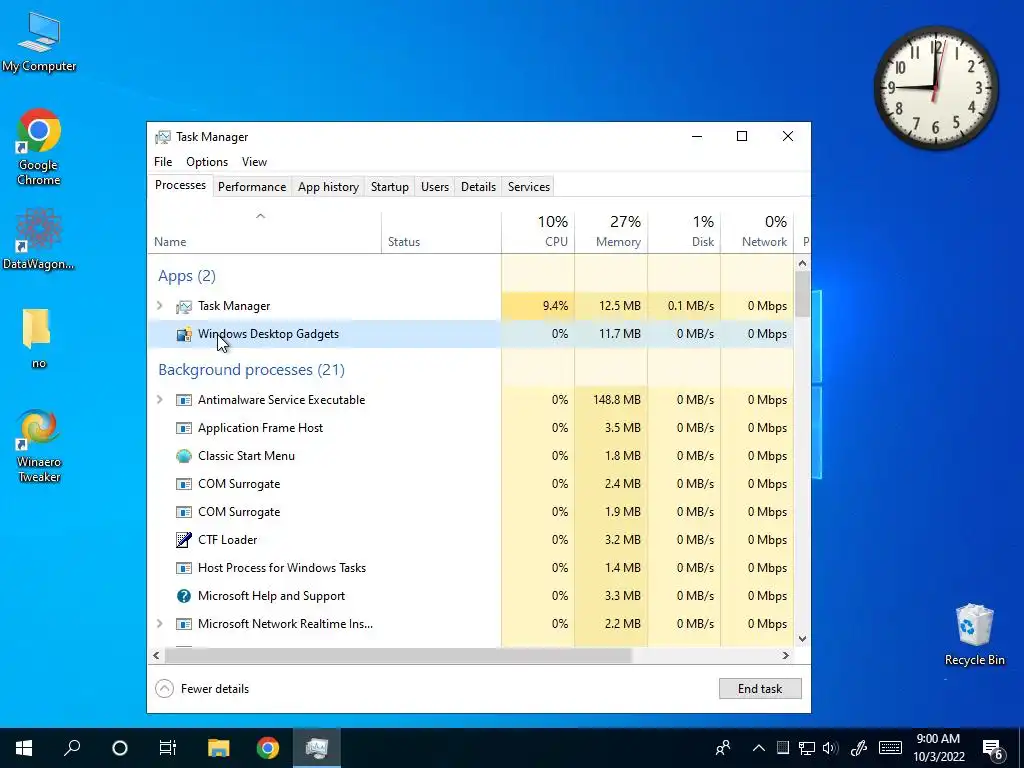Switch to the Services tab
Screen dimensions: 1024x768
(529, 187)
